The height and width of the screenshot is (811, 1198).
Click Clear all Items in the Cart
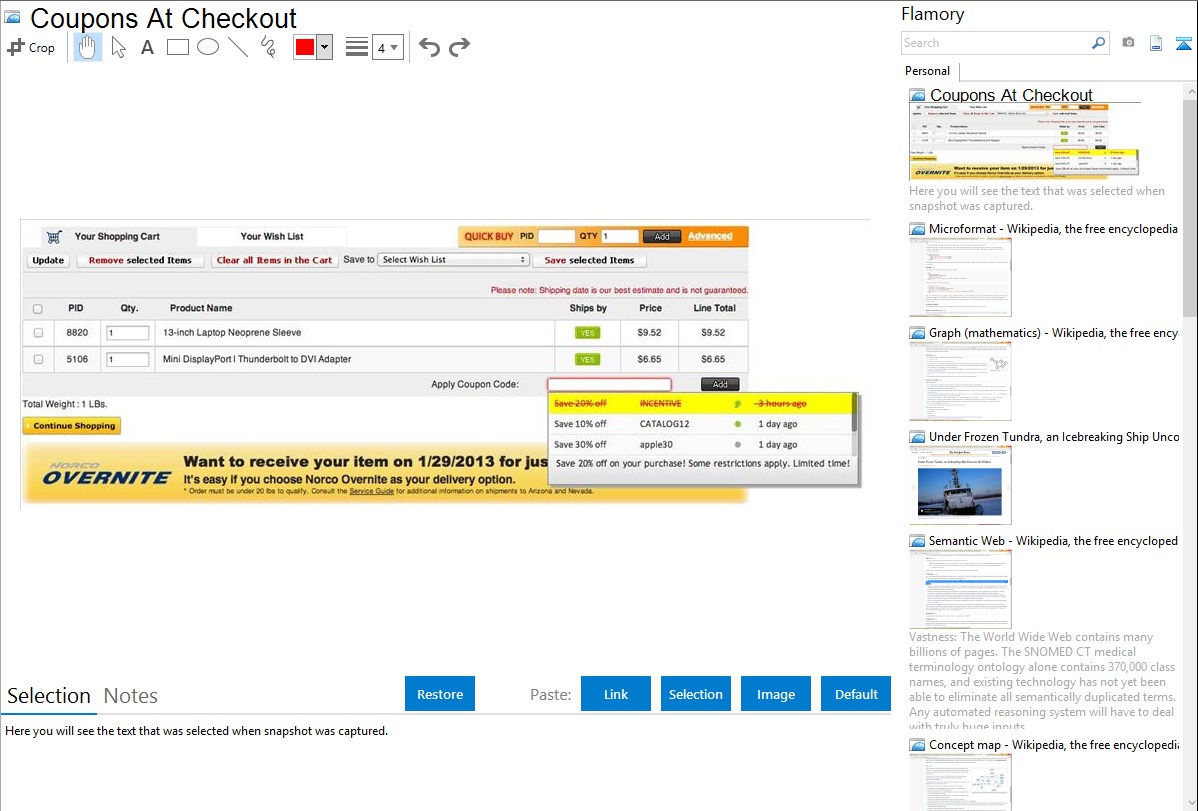(274, 260)
